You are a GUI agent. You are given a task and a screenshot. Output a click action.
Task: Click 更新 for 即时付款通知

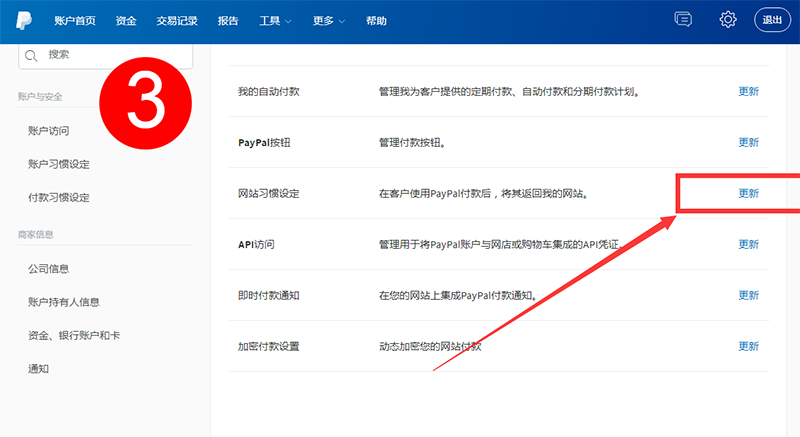(x=748, y=295)
